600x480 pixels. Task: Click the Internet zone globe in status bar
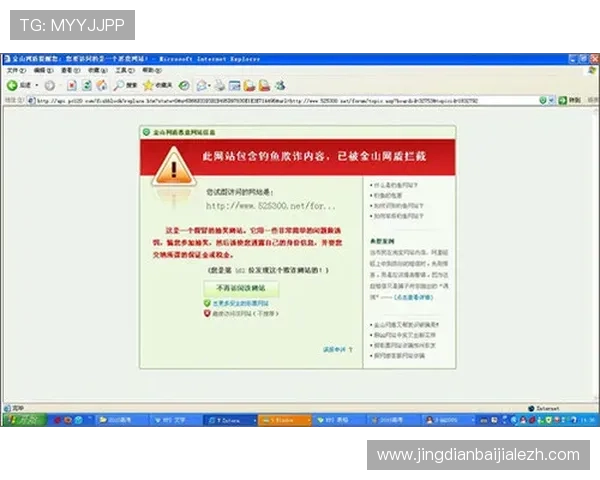click(531, 408)
